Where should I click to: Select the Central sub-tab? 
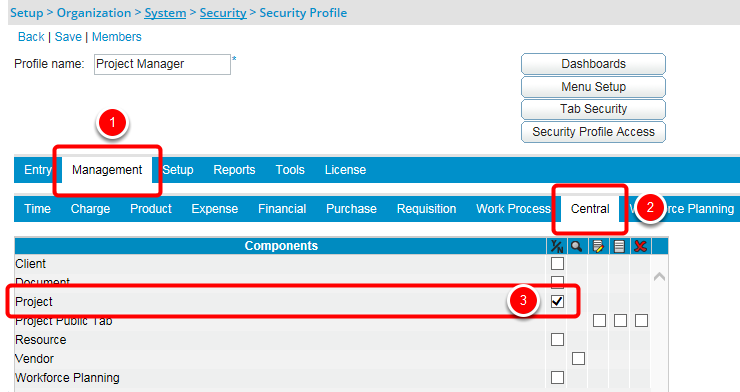click(590, 209)
